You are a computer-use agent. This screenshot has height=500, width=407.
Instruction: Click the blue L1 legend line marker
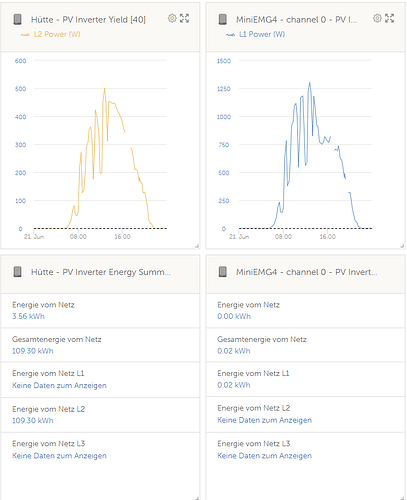[x=230, y=35]
